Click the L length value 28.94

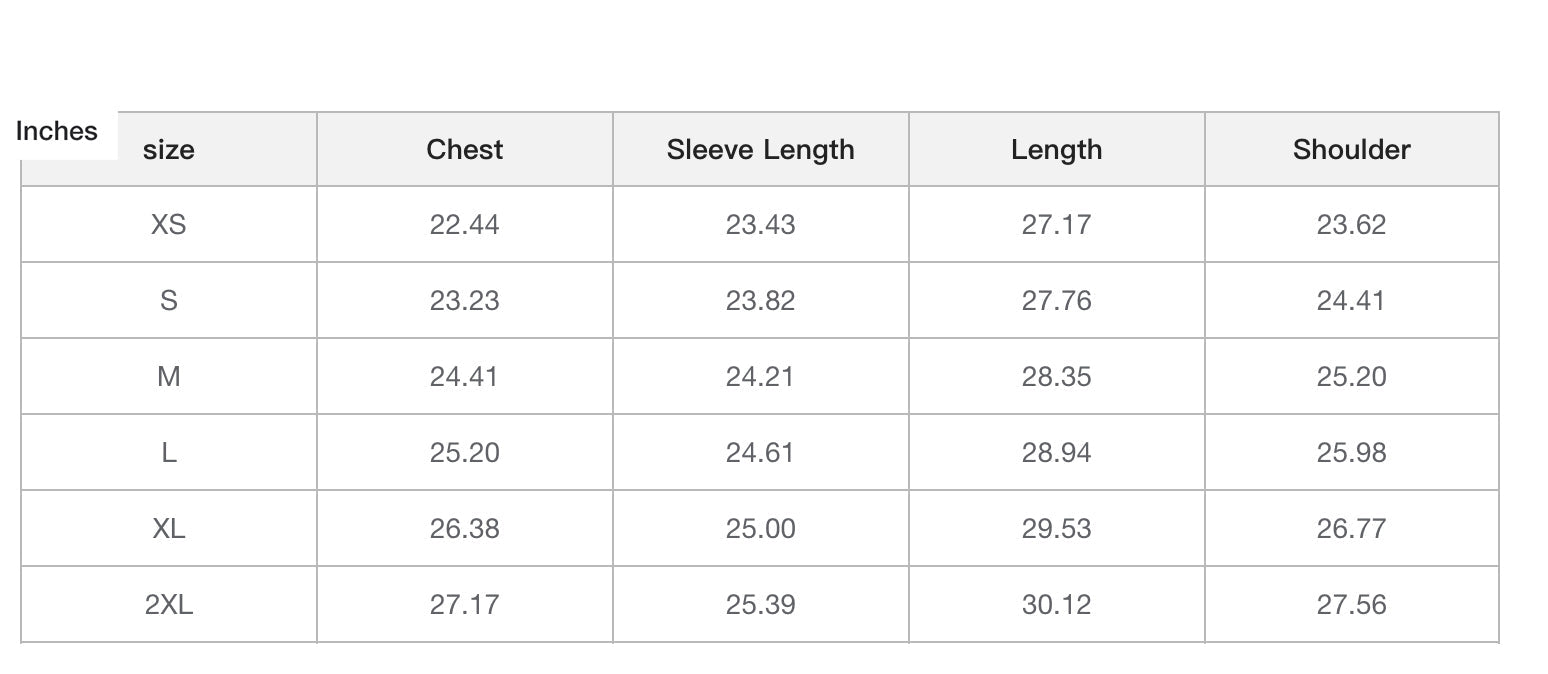point(1056,452)
